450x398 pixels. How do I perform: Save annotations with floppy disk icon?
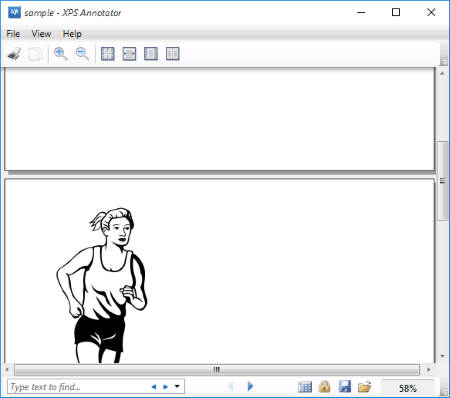pos(345,387)
